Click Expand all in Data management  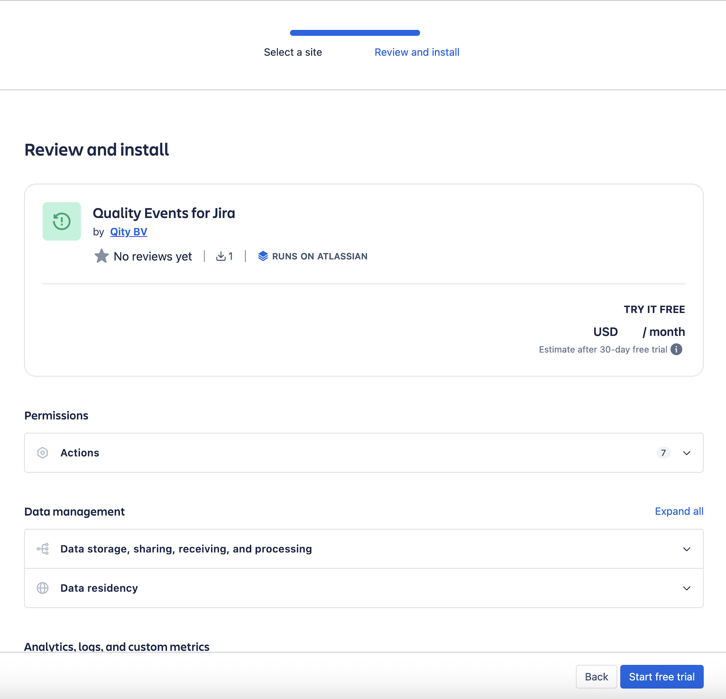coord(679,511)
